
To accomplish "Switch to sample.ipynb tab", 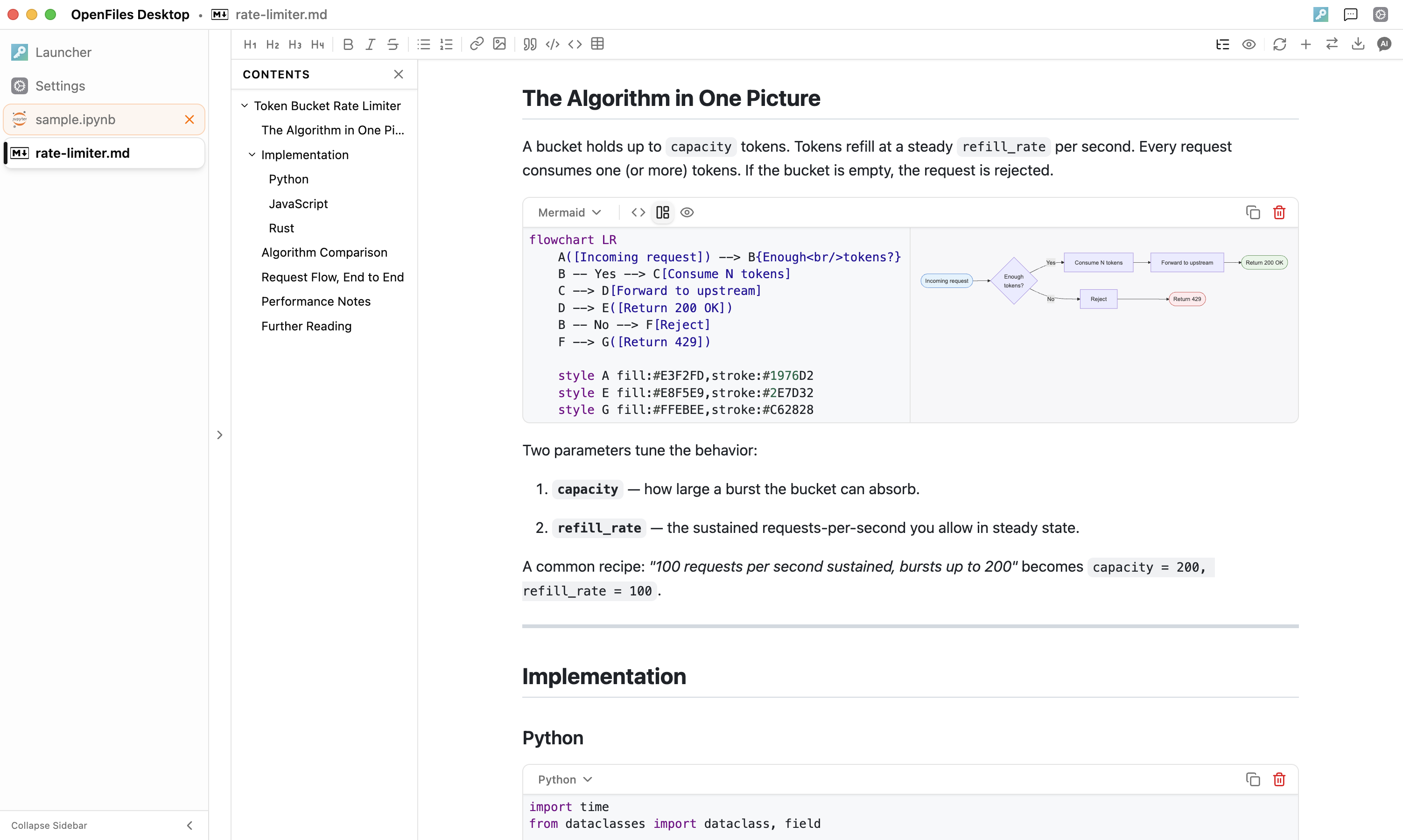I will coord(104,119).
